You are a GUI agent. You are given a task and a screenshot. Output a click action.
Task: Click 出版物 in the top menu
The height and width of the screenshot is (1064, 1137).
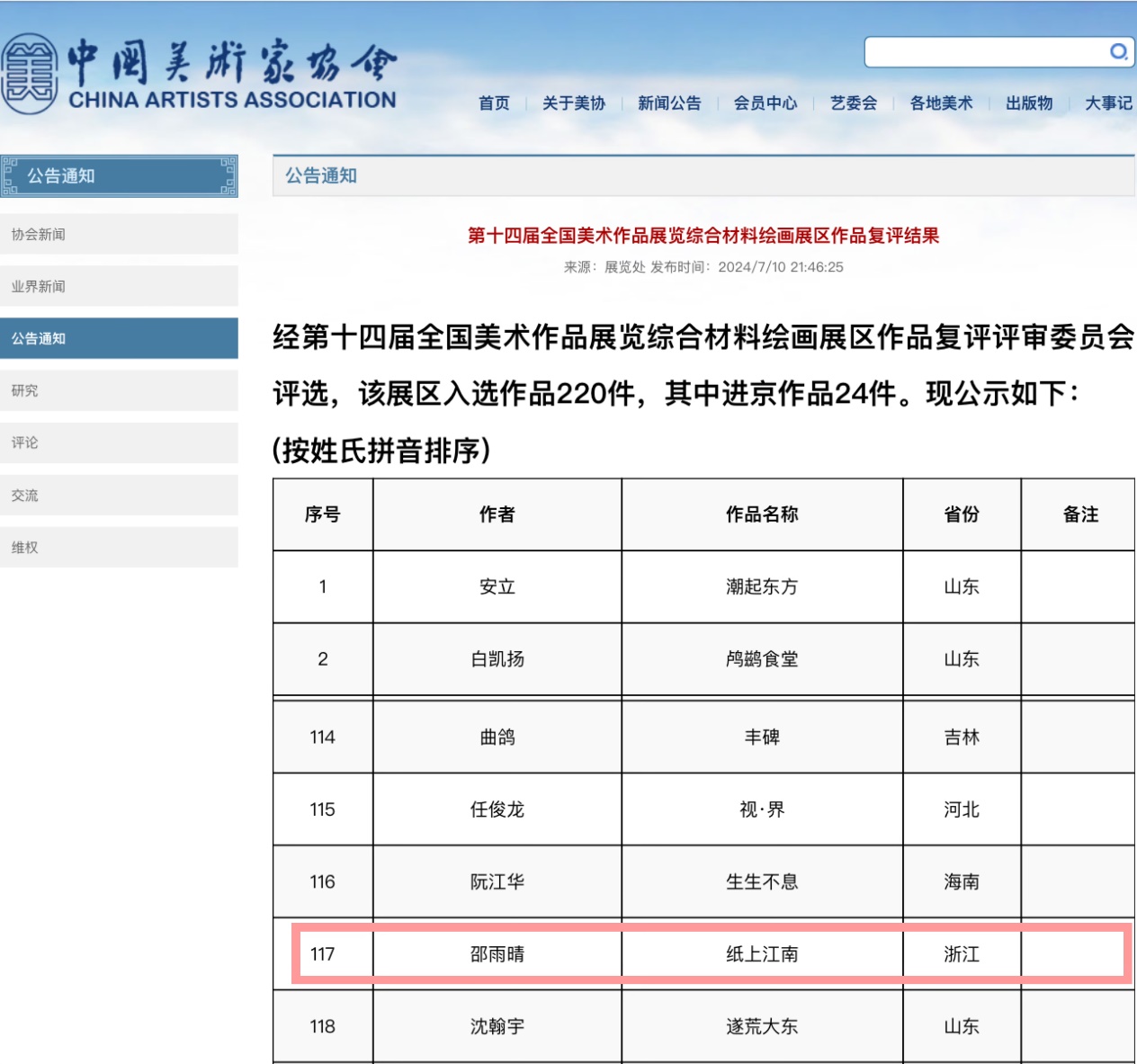pyautogui.click(x=1029, y=103)
